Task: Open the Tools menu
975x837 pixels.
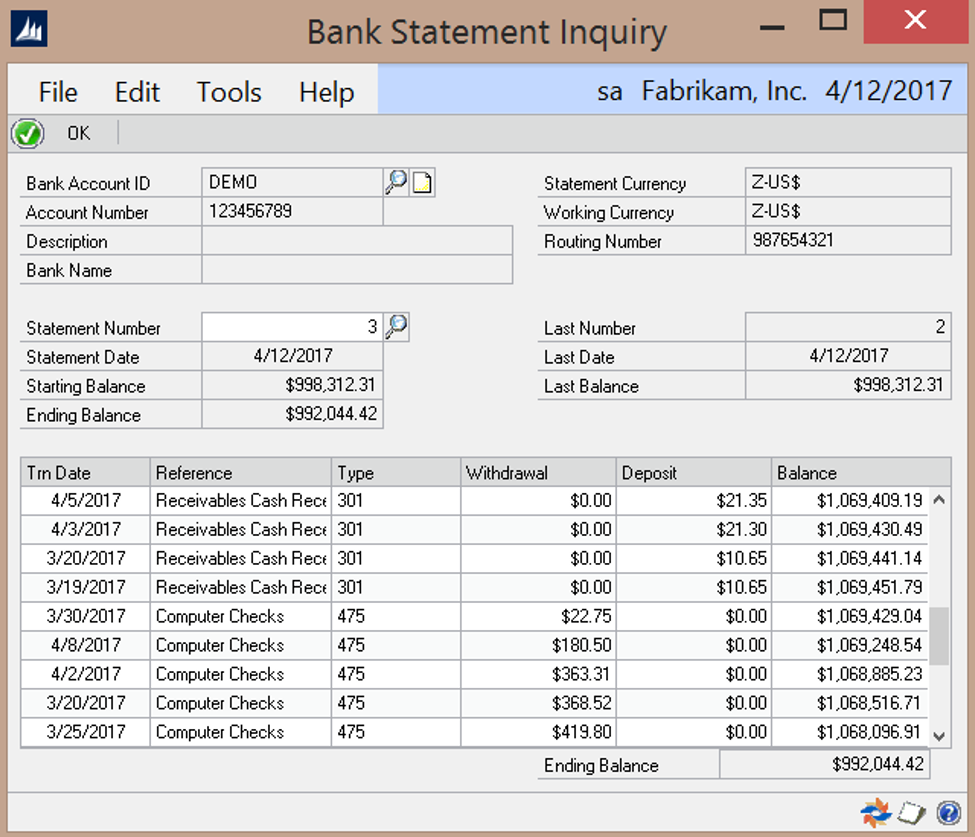Action: tap(229, 92)
